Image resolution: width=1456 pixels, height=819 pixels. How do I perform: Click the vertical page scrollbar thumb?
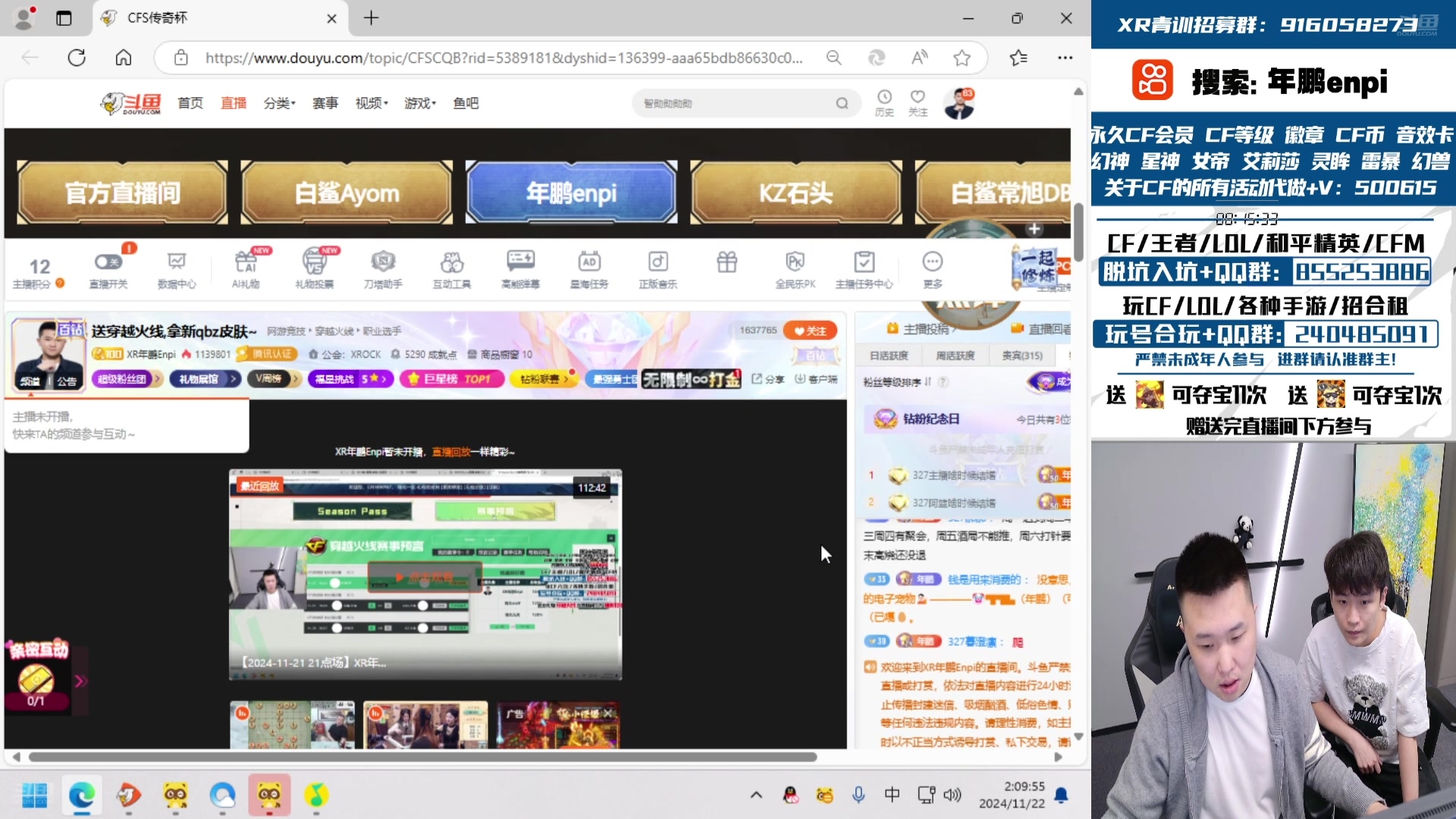point(1078,231)
